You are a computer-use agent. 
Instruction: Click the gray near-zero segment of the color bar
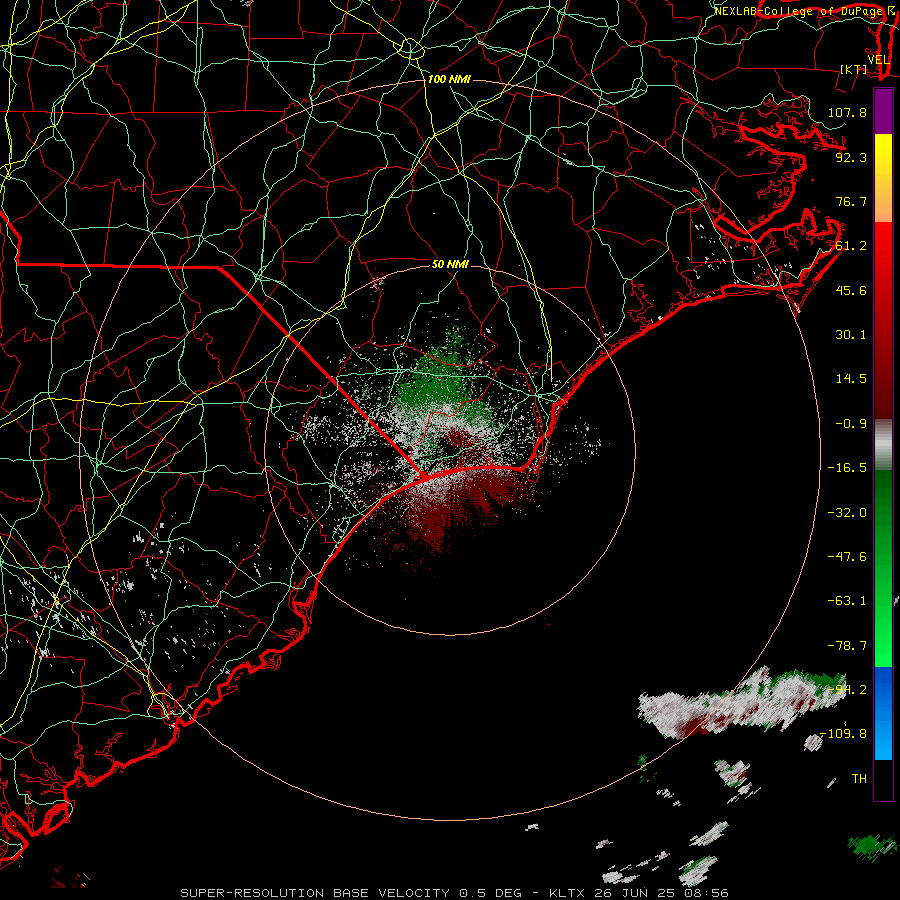pyautogui.click(x=883, y=445)
